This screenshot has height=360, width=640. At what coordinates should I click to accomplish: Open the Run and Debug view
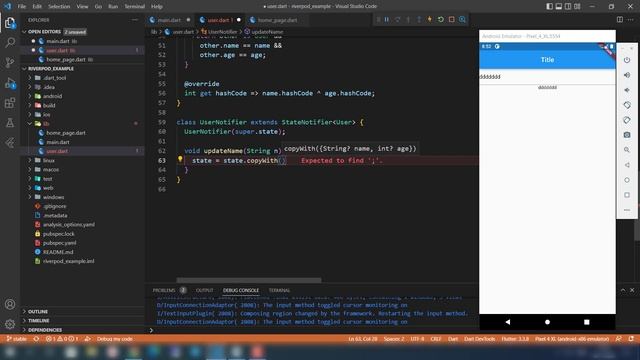pyautogui.click(x=10, y=83)
